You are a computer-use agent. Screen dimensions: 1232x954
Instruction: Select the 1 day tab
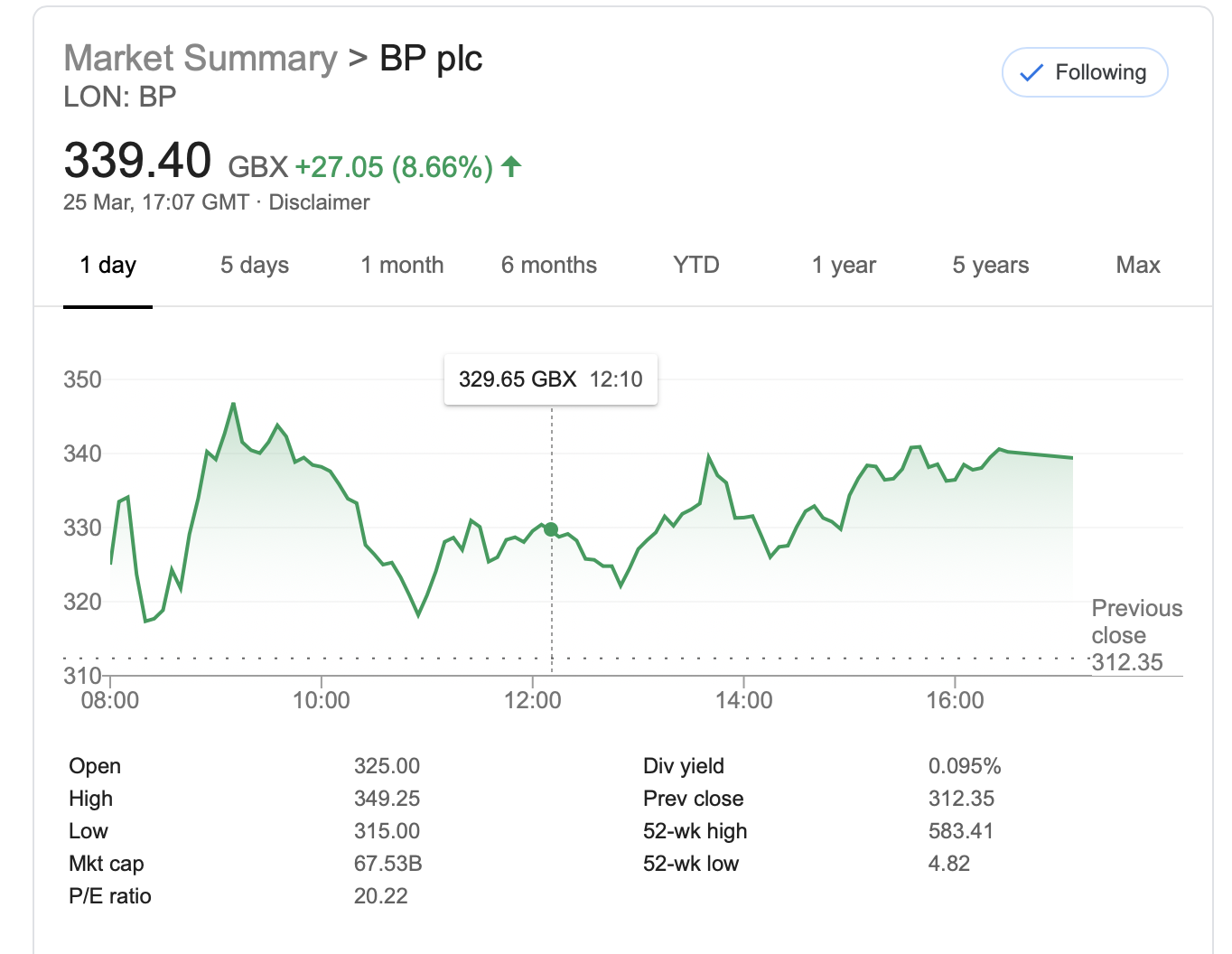point(107,266)
